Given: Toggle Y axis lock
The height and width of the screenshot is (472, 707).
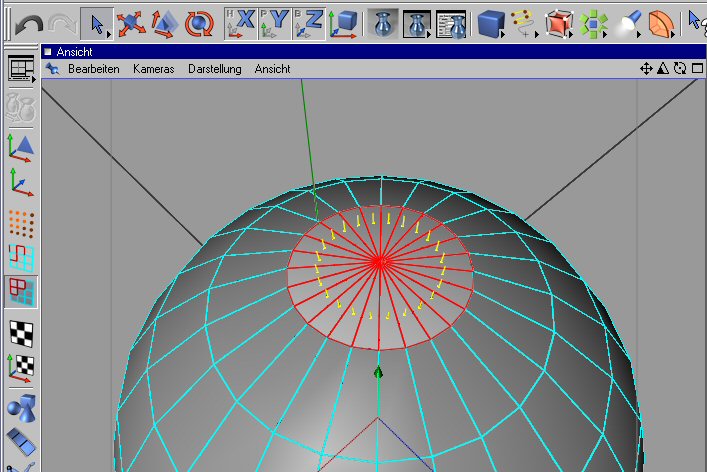Looking at the screenshot, I should [x=274, y=22].
